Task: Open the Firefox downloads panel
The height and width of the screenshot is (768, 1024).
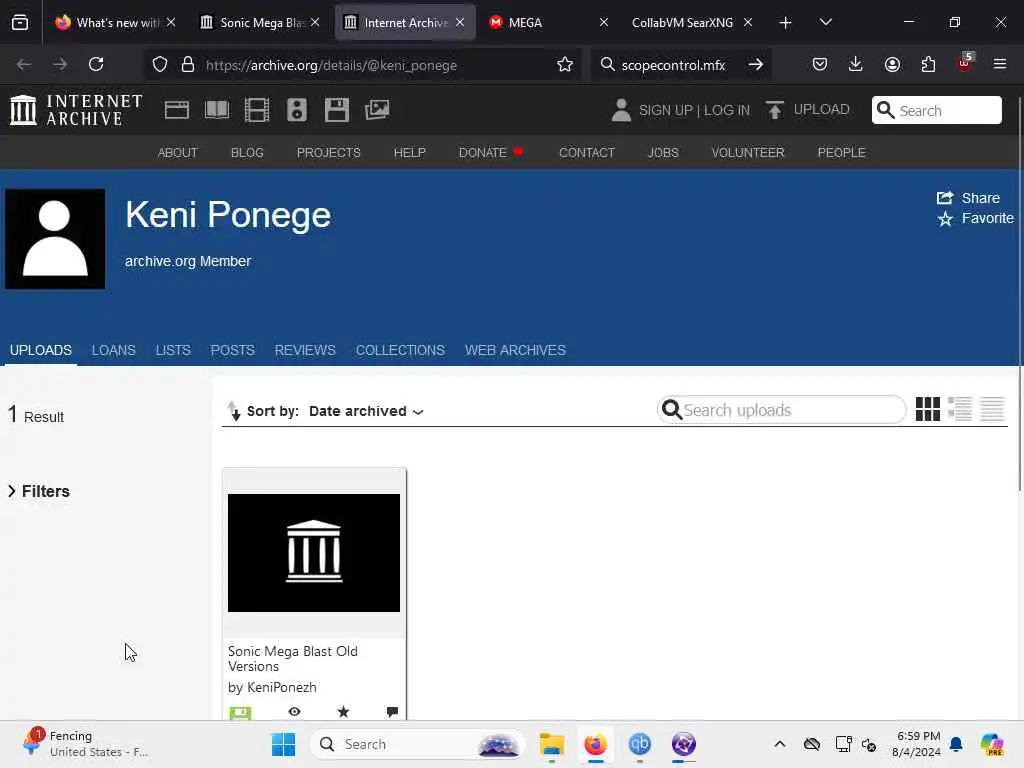Action: (x=856, y=64)
